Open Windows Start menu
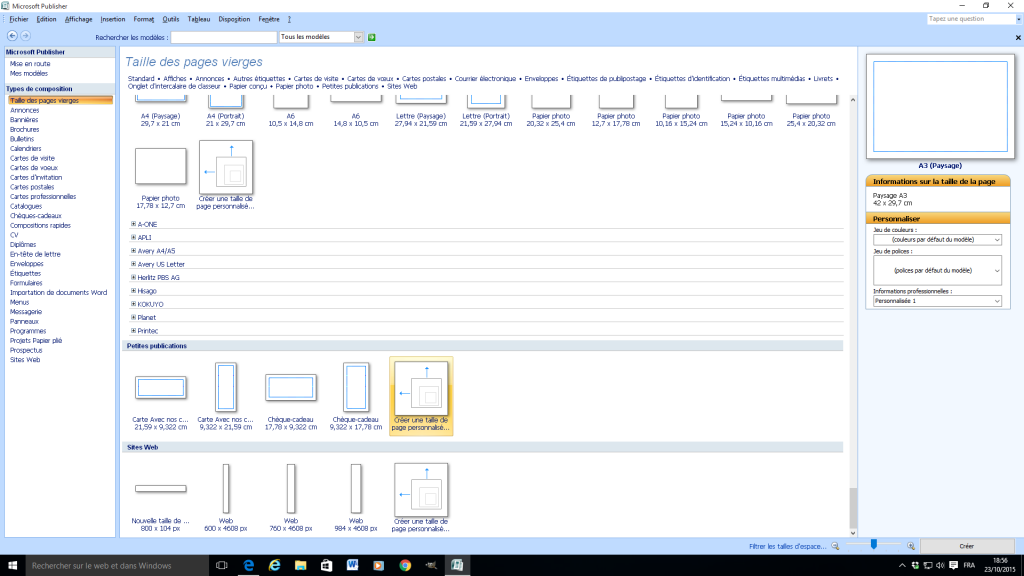The image size is (1024, 576). click(x=12, y=566)
